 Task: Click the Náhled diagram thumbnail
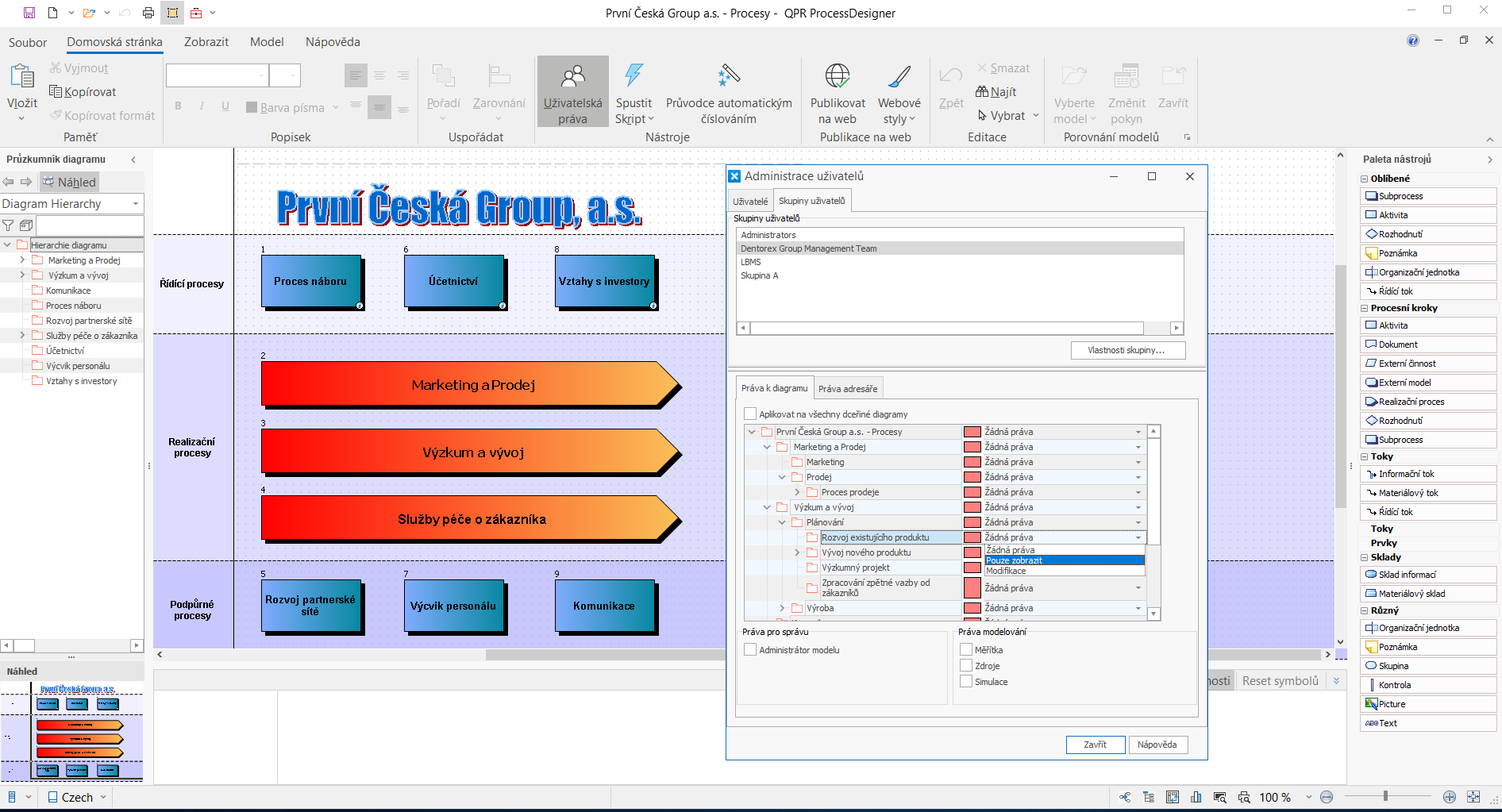coord(72,731)
